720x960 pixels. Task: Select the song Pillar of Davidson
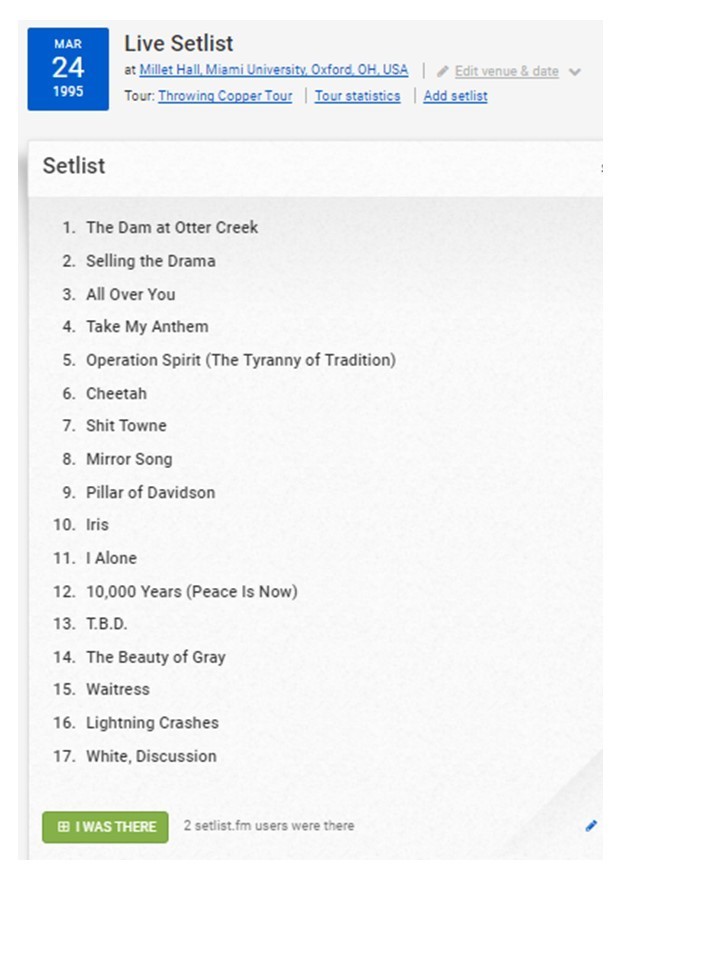151,493
